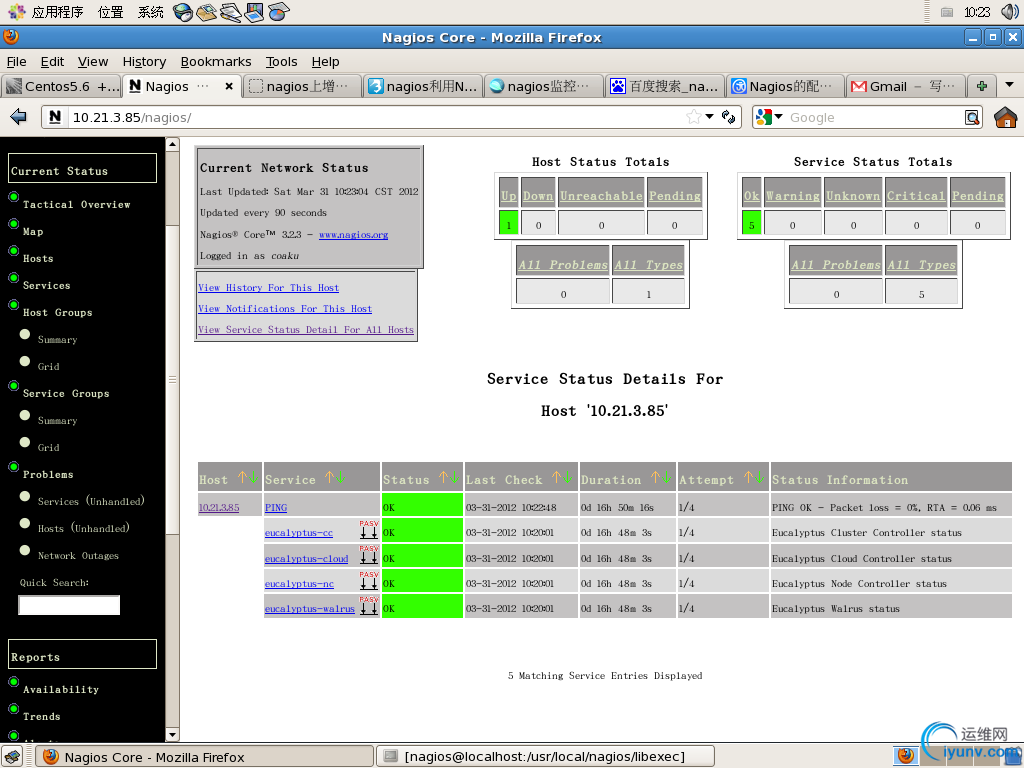Open the Tools menu
This screenshot has height=768, width=1024.
281,61
